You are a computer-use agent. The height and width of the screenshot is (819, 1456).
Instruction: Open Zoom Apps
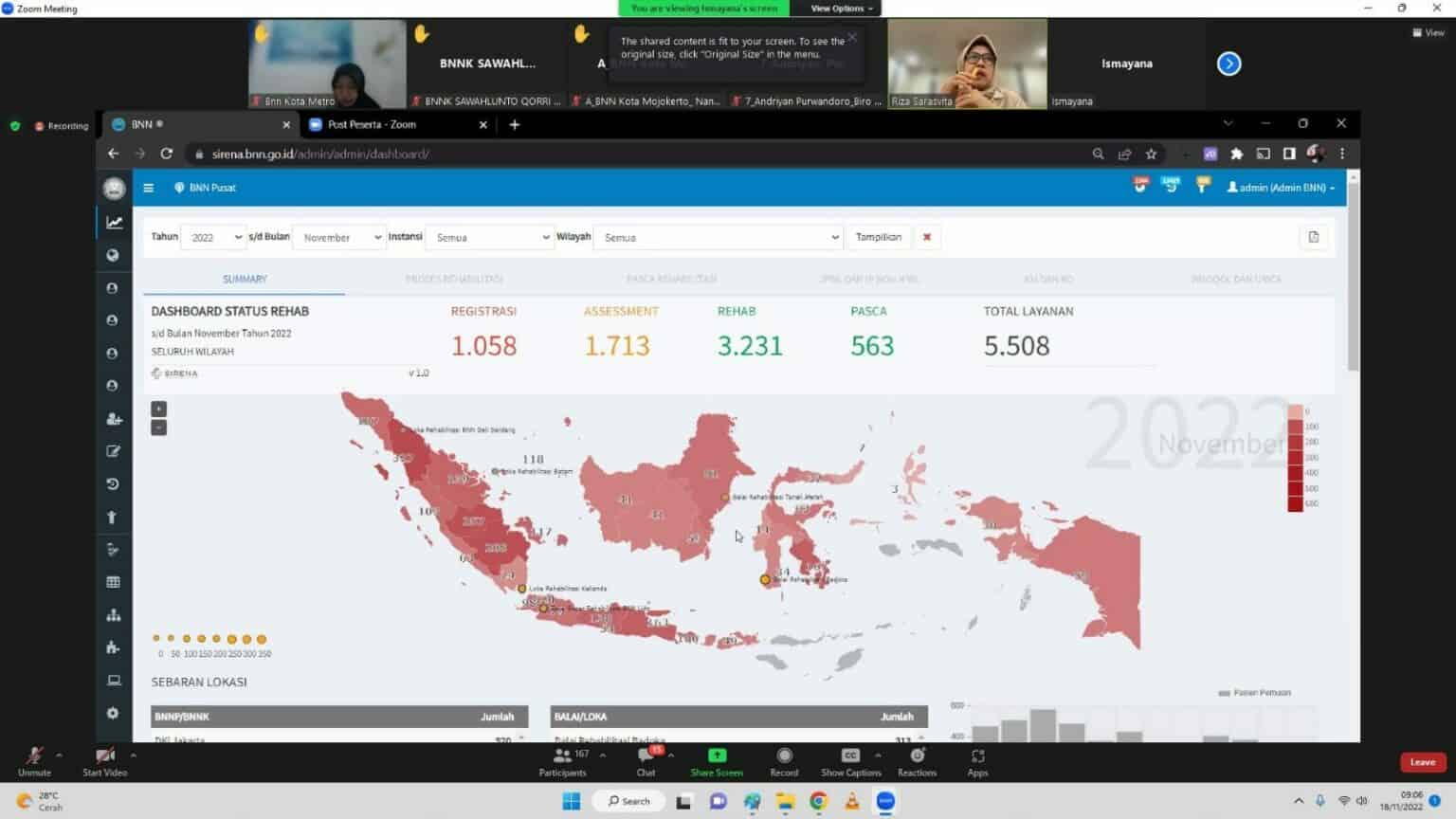[x=977, y=761]
